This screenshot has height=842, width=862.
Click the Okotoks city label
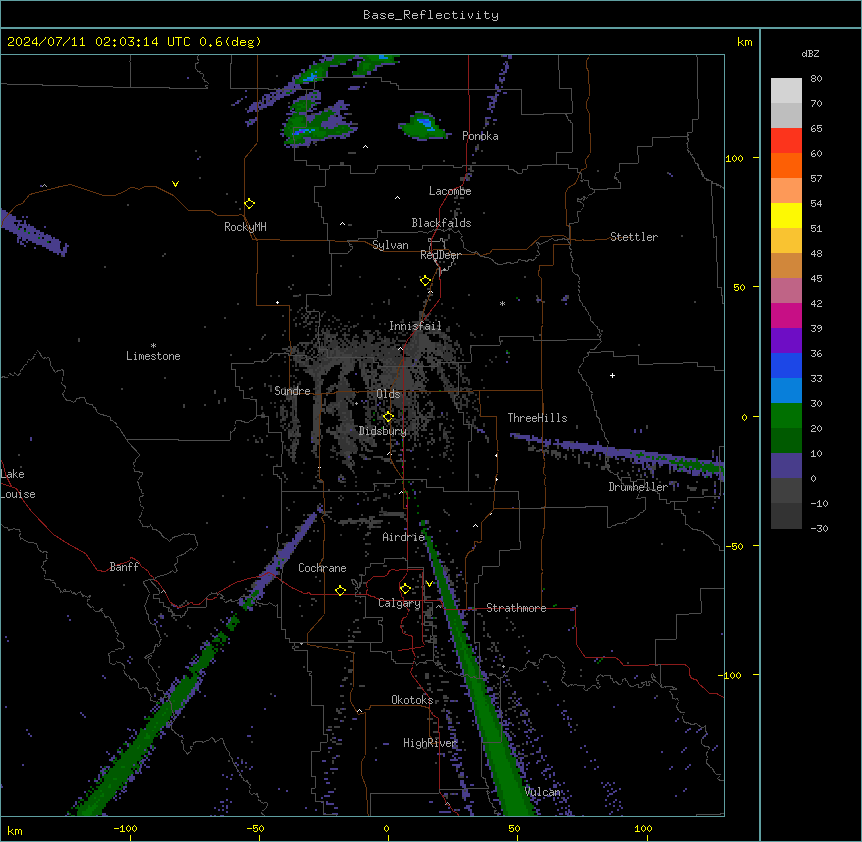[x=412, y=700]
